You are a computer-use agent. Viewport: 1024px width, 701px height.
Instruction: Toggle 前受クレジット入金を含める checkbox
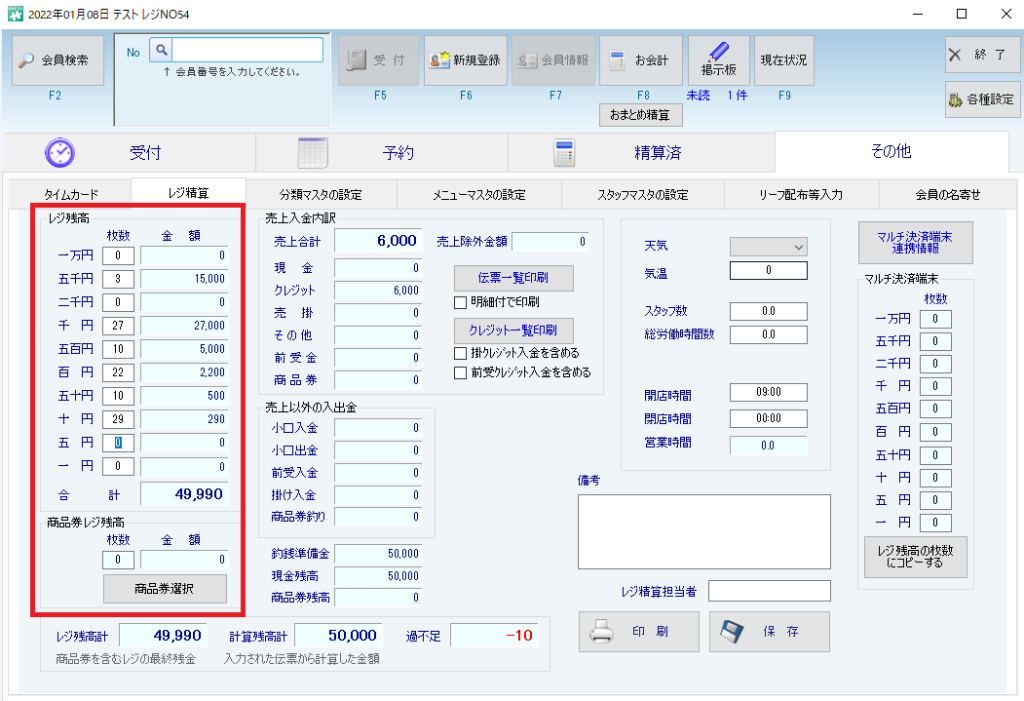[x=461, y=372]
